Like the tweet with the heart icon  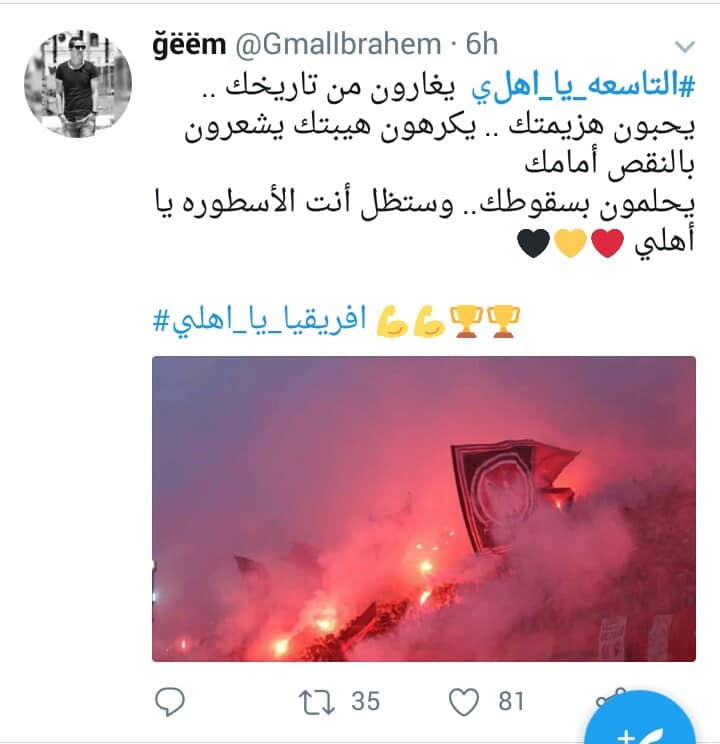[464, 702]
